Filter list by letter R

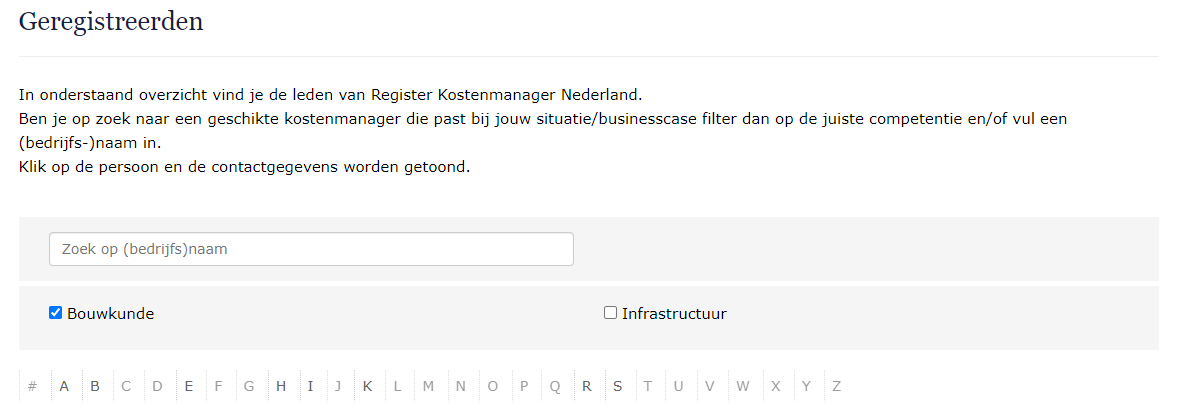587,387
